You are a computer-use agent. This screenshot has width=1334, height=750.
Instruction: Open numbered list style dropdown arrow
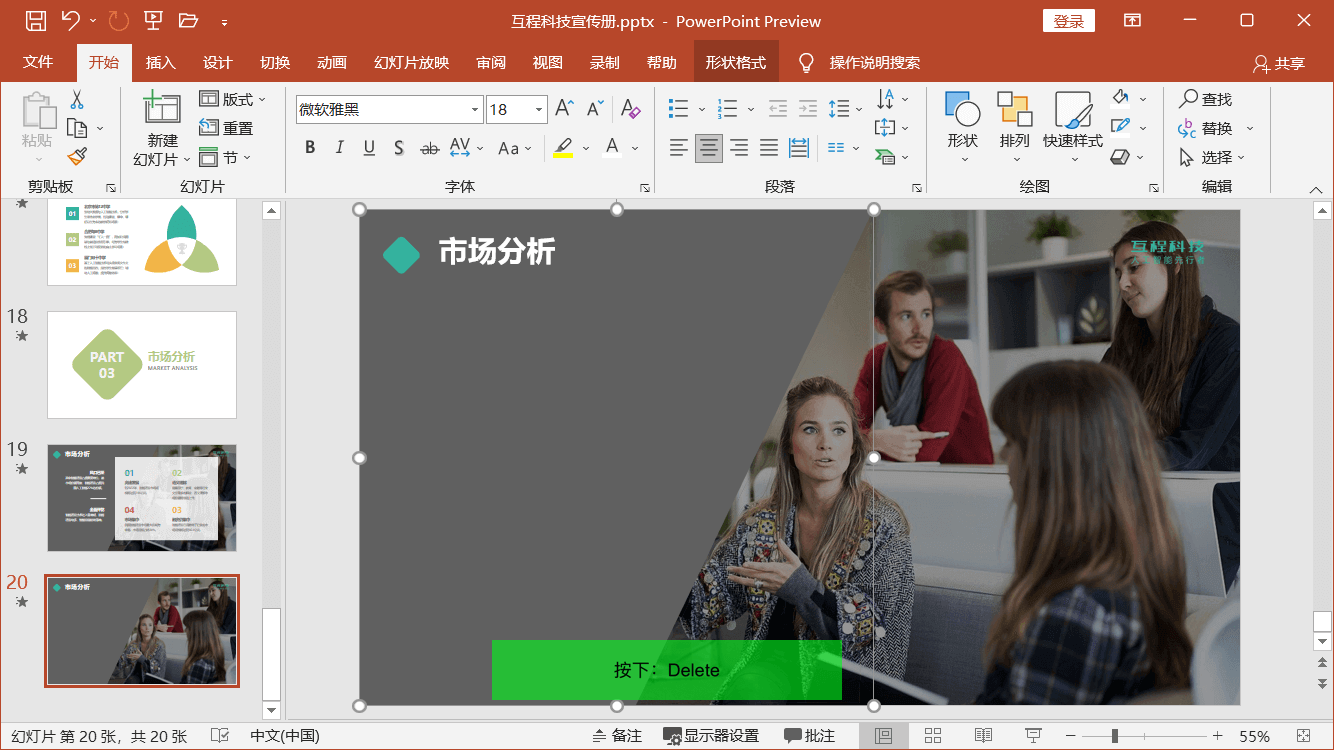(751, 109)
